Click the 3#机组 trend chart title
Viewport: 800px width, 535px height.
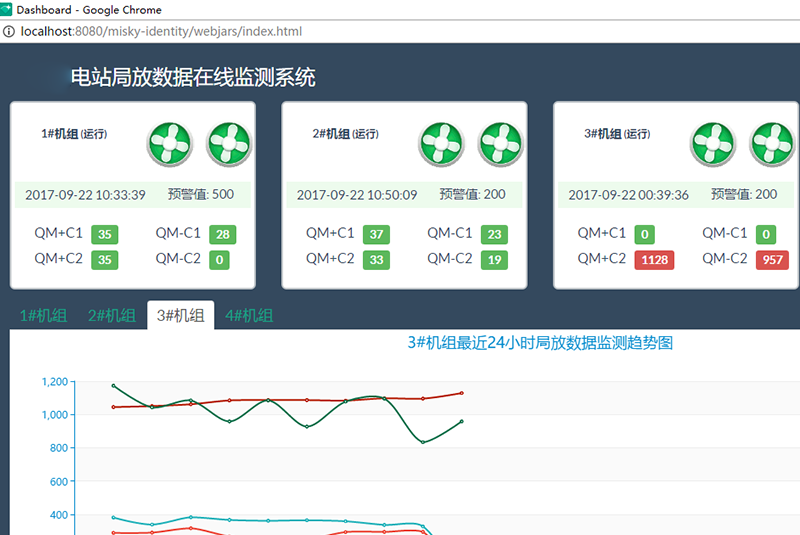pyautogui.click(x=540, y=343)
